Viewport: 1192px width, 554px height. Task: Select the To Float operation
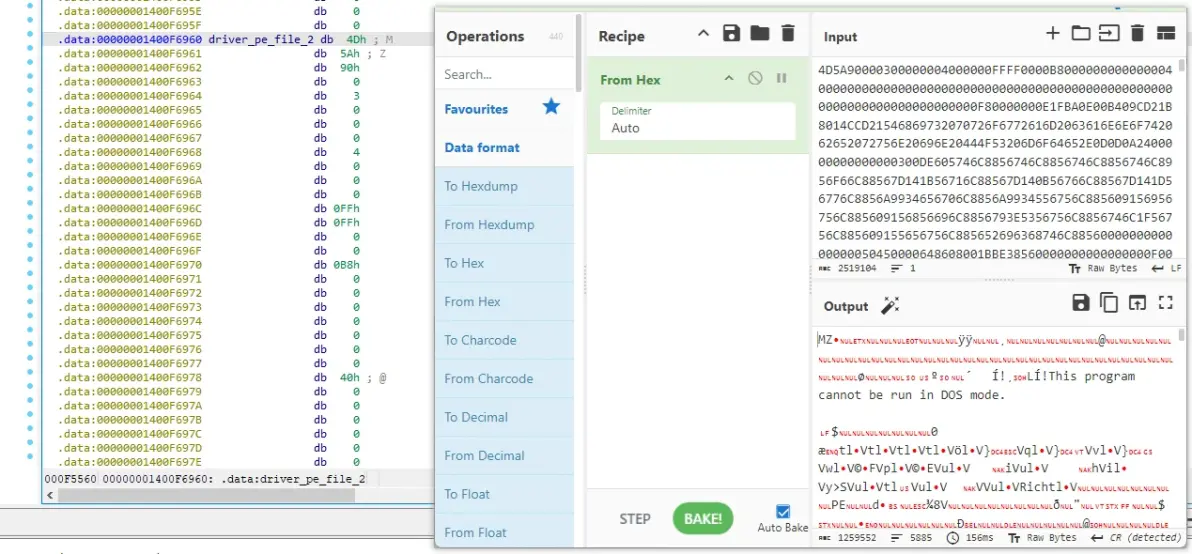[505, 494]
